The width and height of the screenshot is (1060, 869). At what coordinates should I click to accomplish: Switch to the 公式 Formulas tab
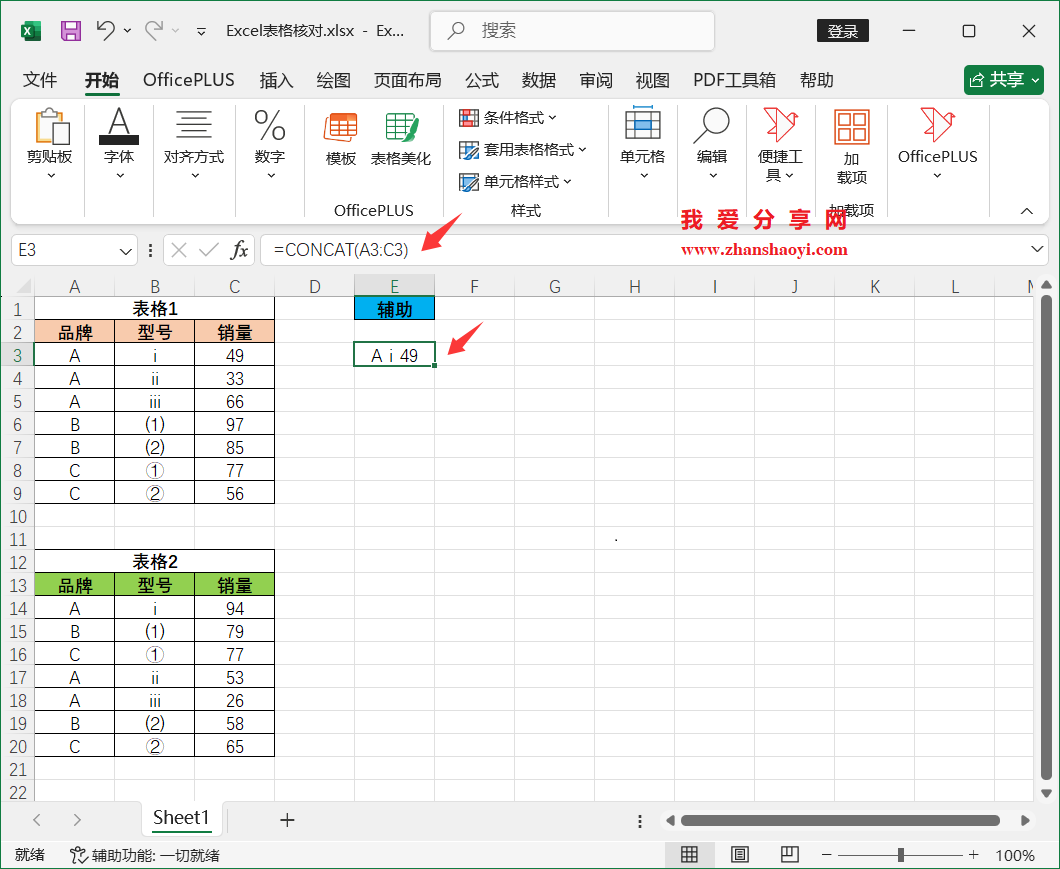pos(482,80)
